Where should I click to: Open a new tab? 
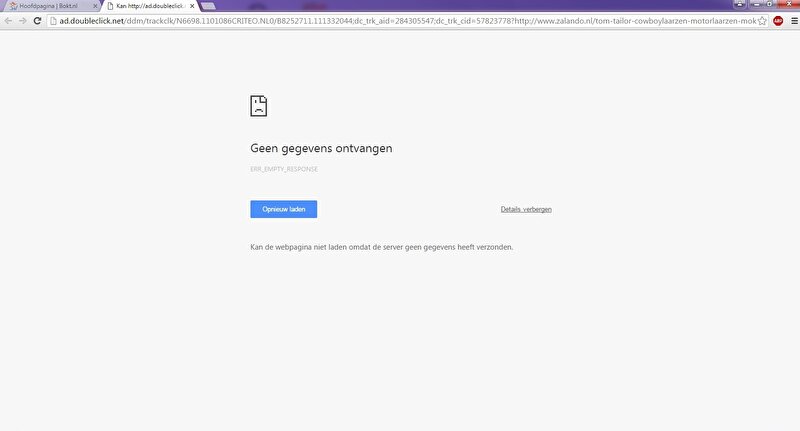208,6
